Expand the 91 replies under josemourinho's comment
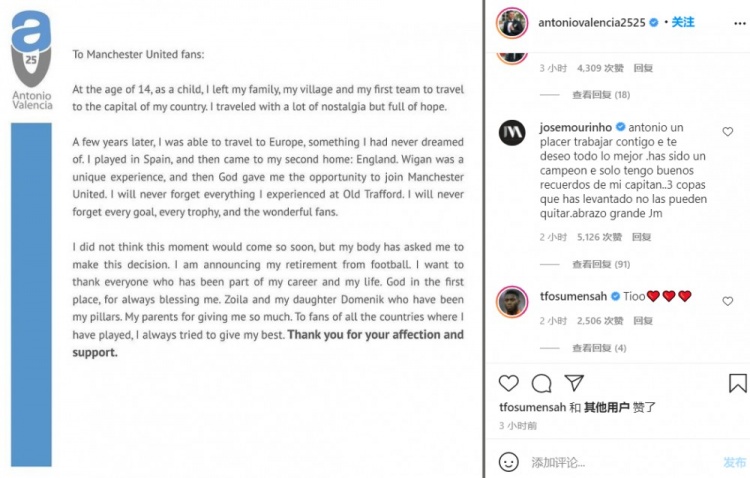This screenshot has width=750, height=478. click(600, 264)
